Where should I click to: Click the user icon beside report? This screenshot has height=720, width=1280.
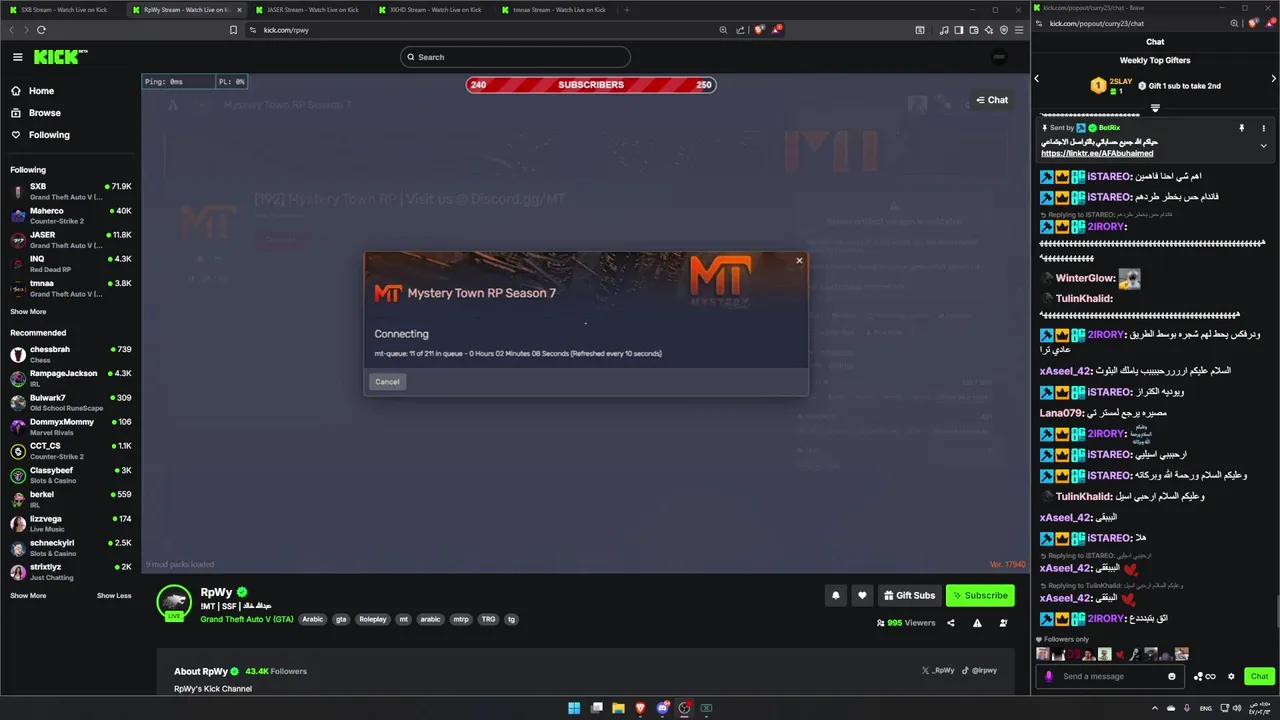coord(1003,623)
